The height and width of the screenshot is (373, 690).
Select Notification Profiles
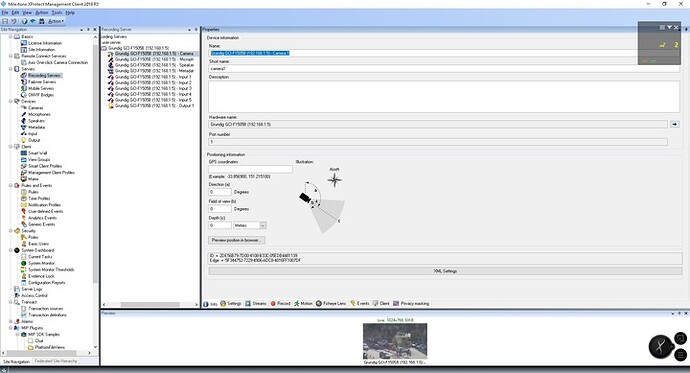pos(44,205)
